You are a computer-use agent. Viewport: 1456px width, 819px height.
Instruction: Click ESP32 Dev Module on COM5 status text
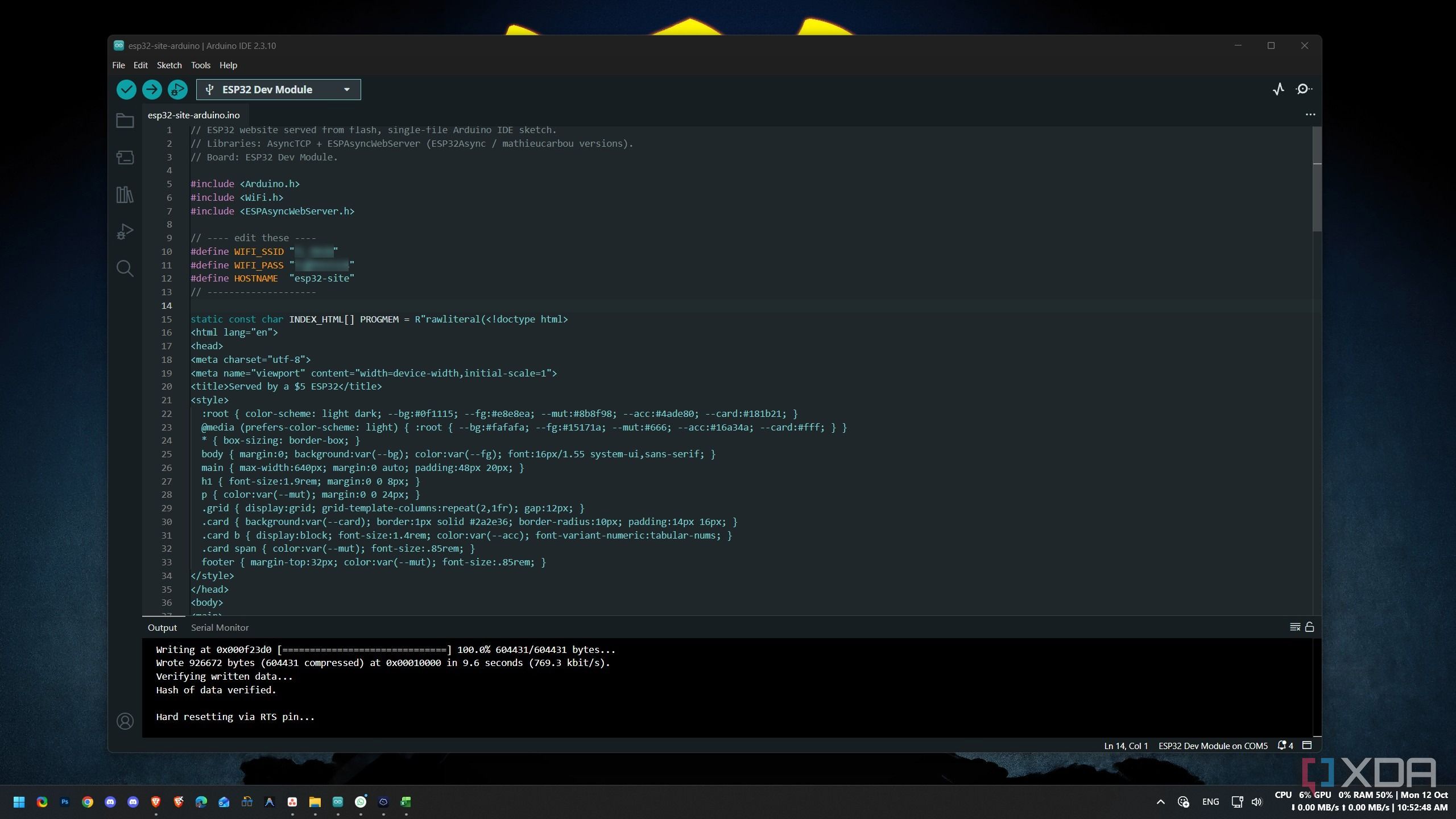point(1213,746)
